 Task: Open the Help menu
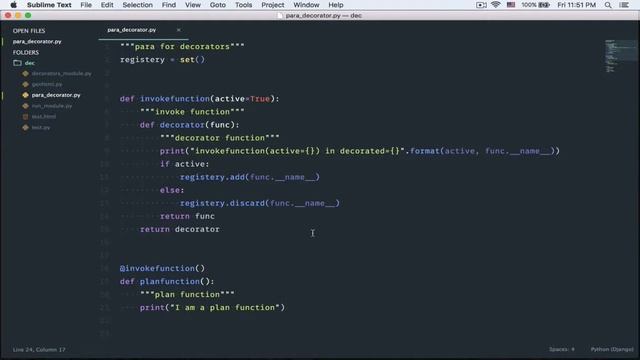coord(336,5)
